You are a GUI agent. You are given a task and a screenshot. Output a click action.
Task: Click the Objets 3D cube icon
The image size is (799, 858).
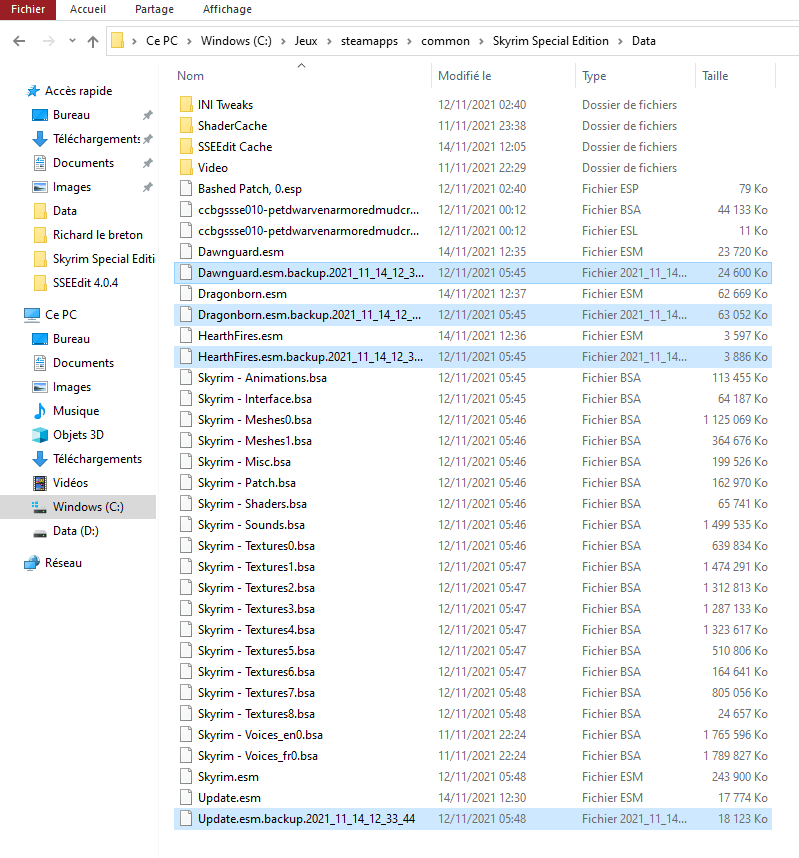click(40, 435)
